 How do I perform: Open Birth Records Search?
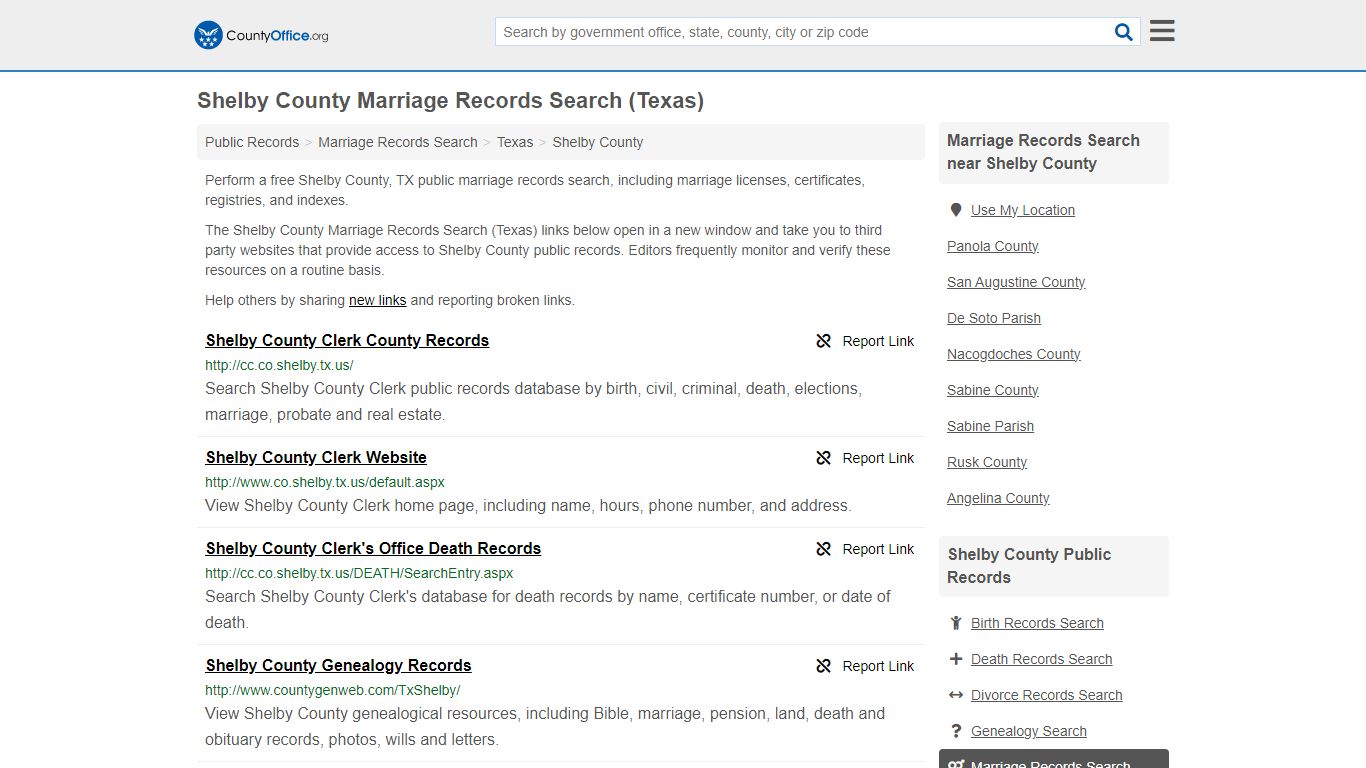(1037, 623)
